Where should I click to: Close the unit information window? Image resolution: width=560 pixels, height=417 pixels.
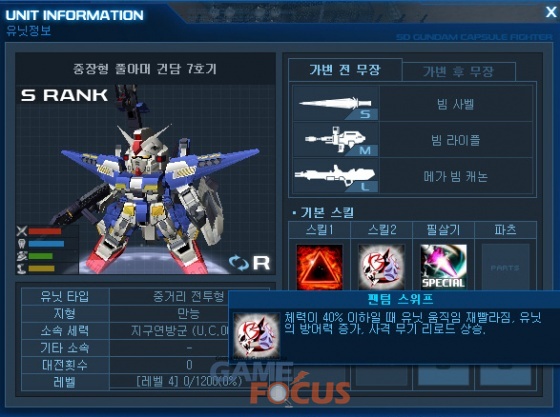[551, 12]
